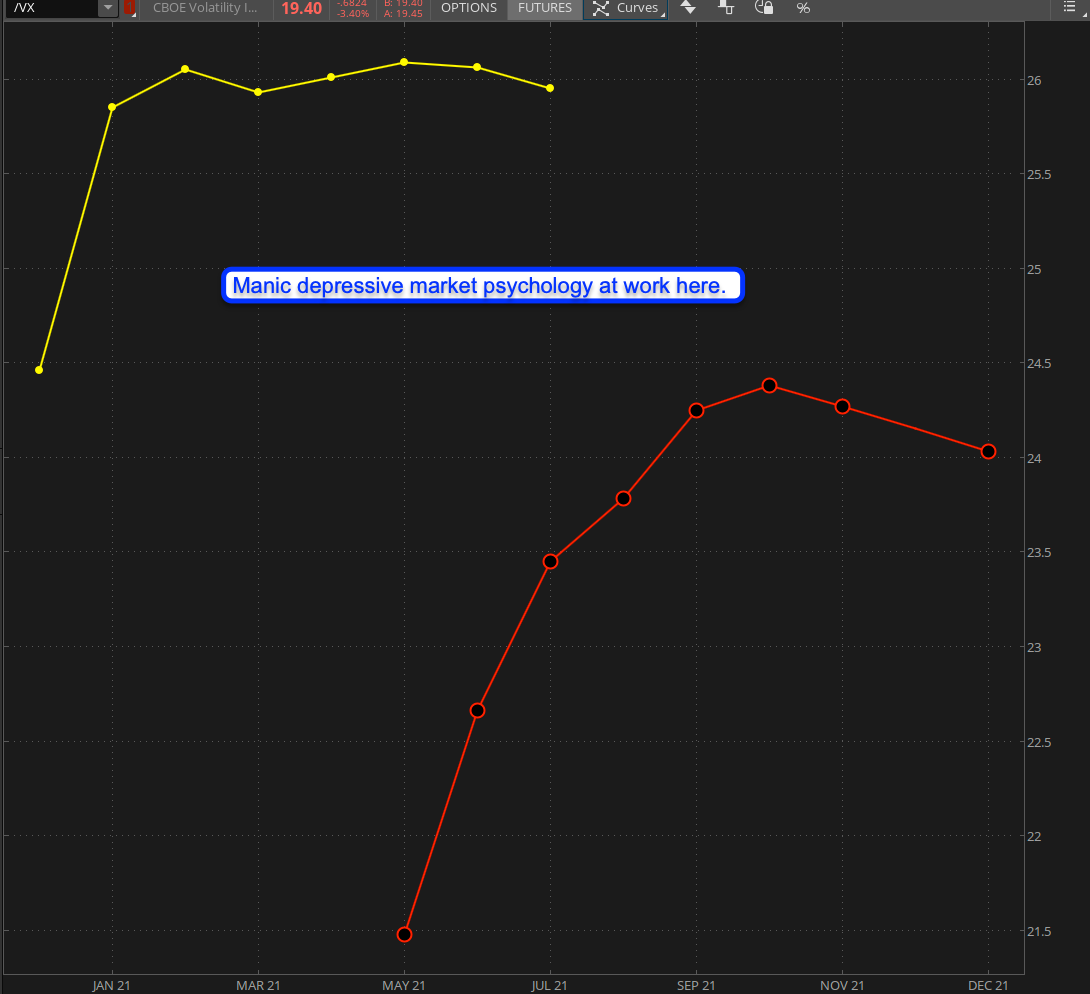
Task: Click the up/down arrows sort icon
Action: pos(687,8)
